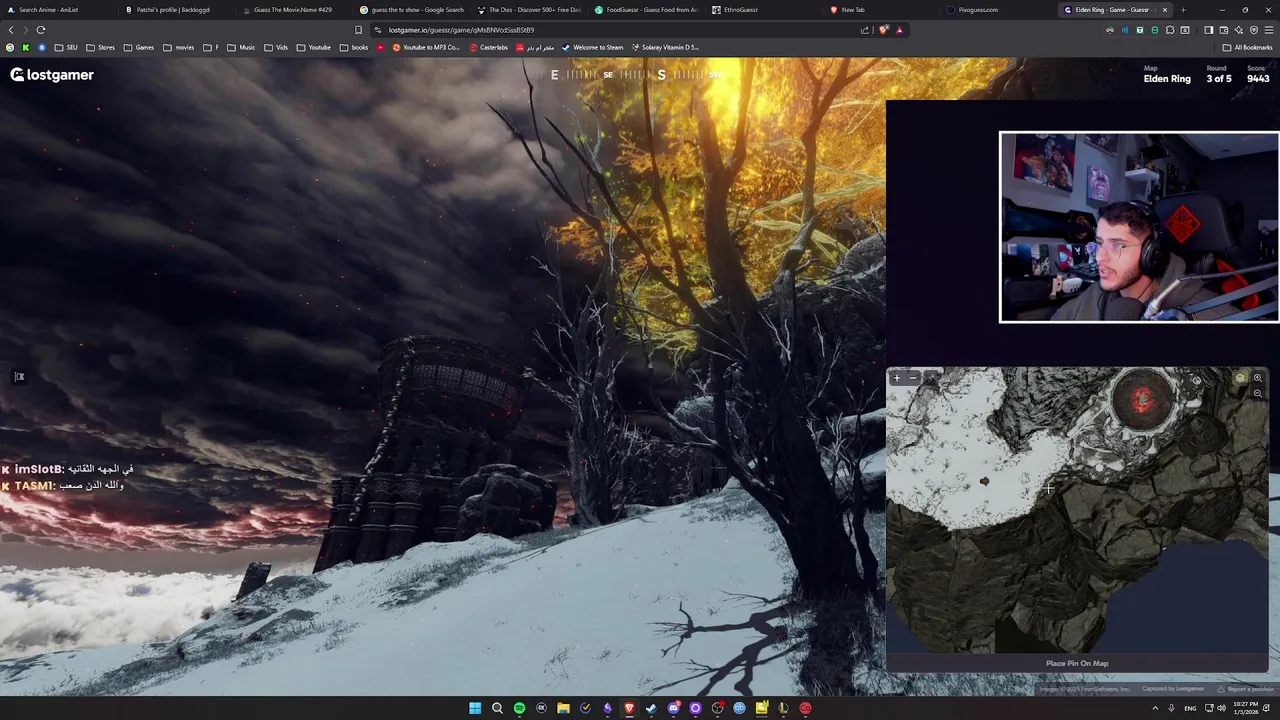Open the clock and date panel
The image size is (1280, 720).
pyautogui.click(x=1246, y=708)
